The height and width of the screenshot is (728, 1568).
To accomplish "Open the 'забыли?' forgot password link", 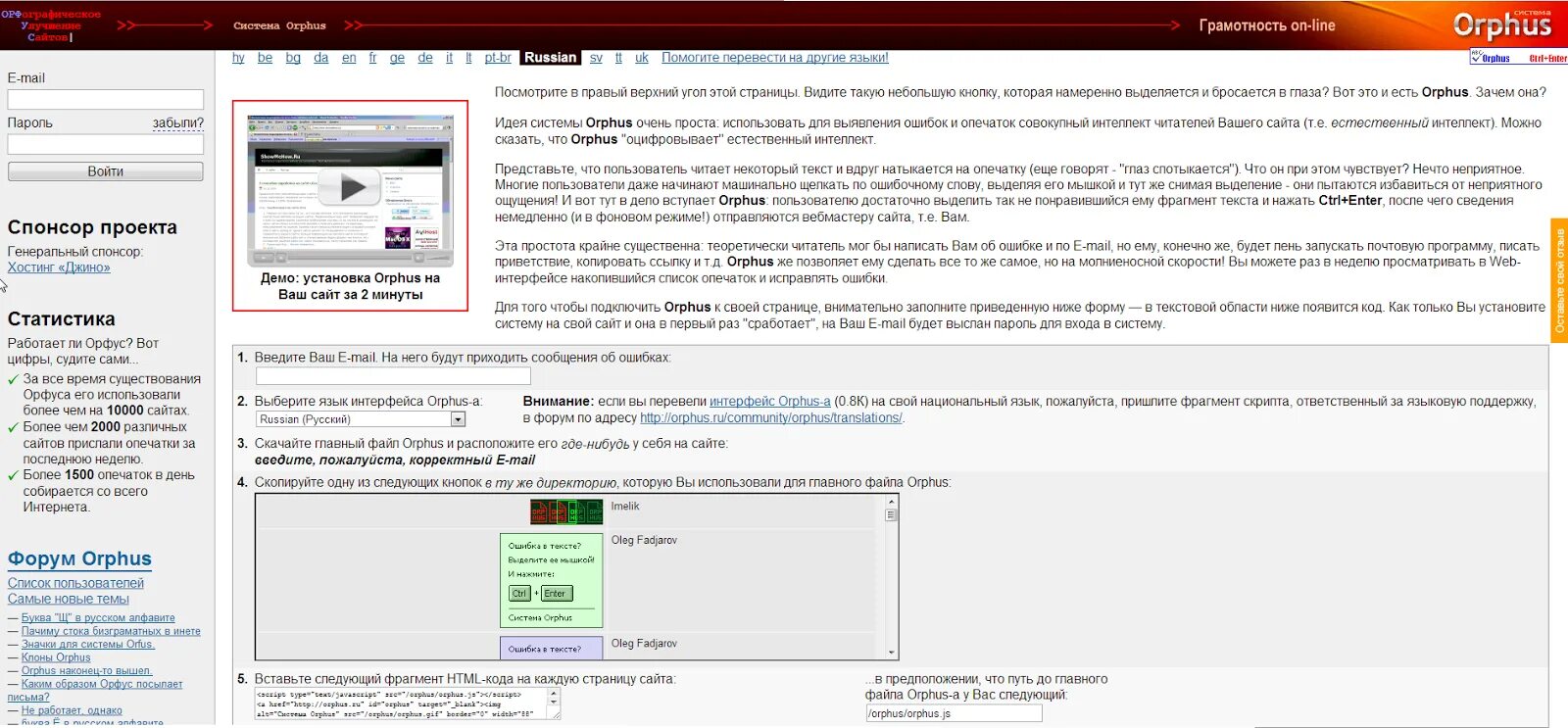I will click(x=178, y=122).
